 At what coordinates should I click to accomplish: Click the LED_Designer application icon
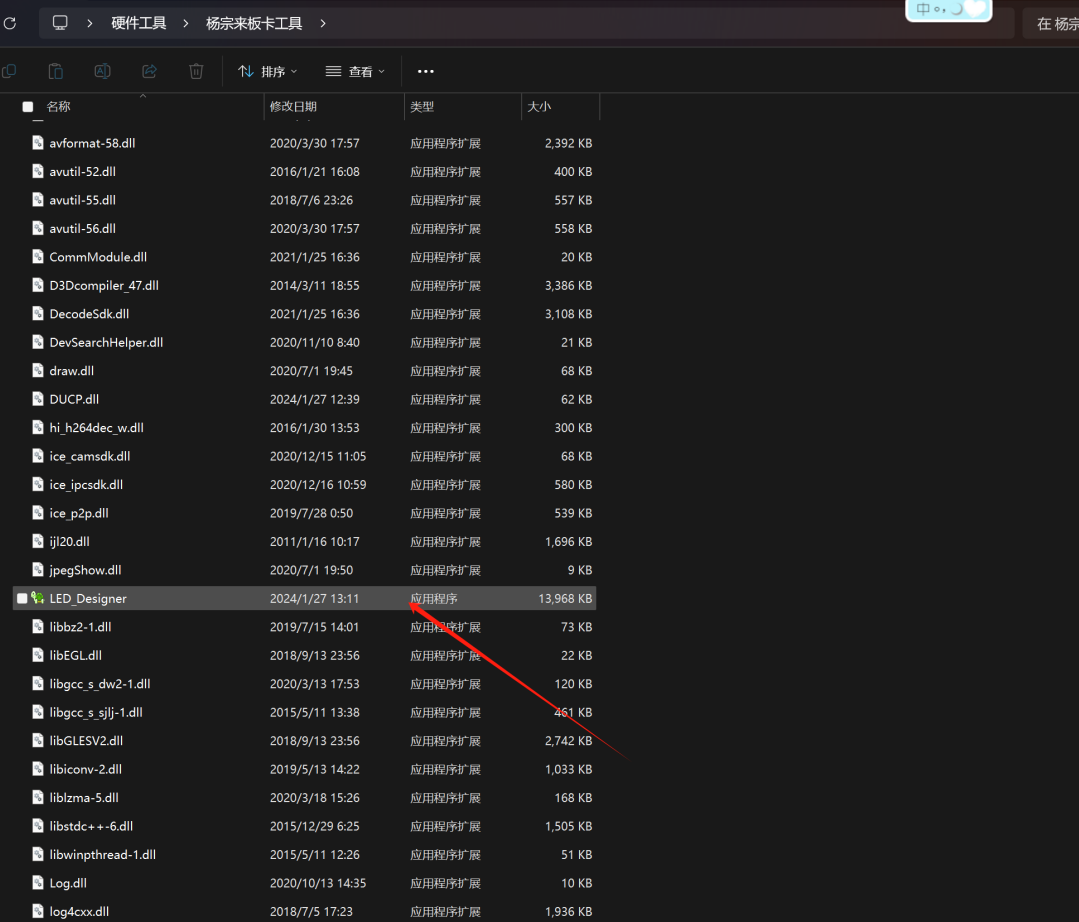[38, 598]
